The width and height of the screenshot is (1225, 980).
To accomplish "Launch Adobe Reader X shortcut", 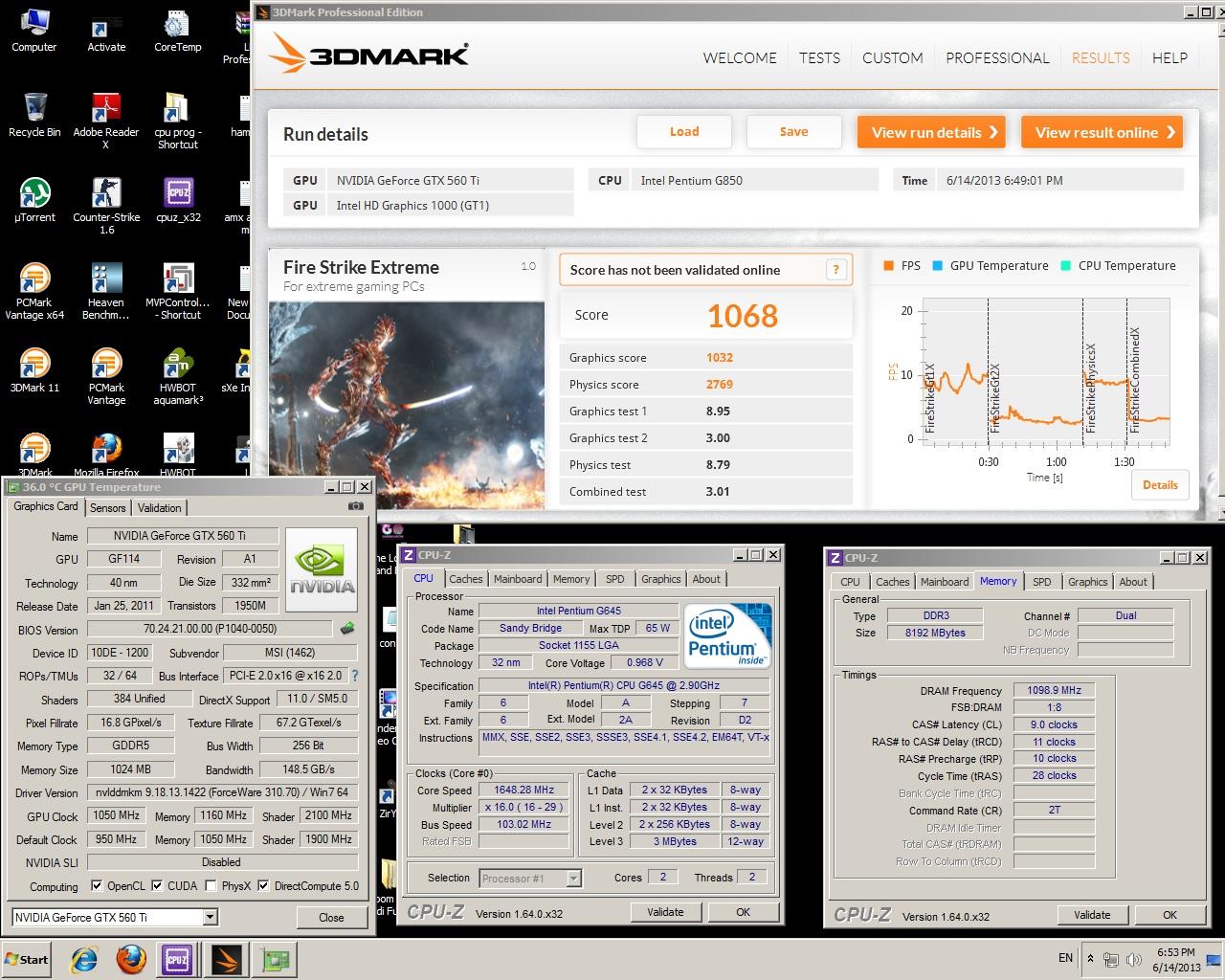I will tap(106, 121).
